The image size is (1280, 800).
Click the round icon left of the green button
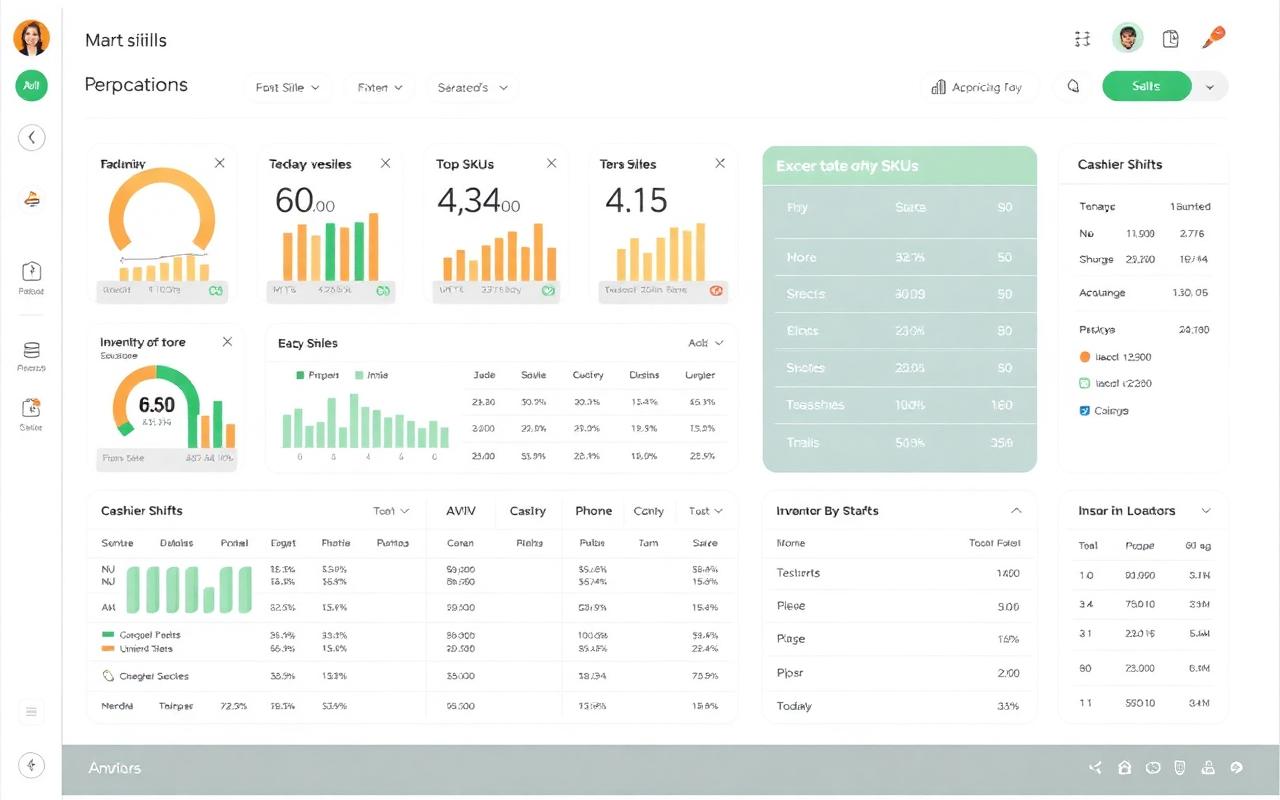1074,87
